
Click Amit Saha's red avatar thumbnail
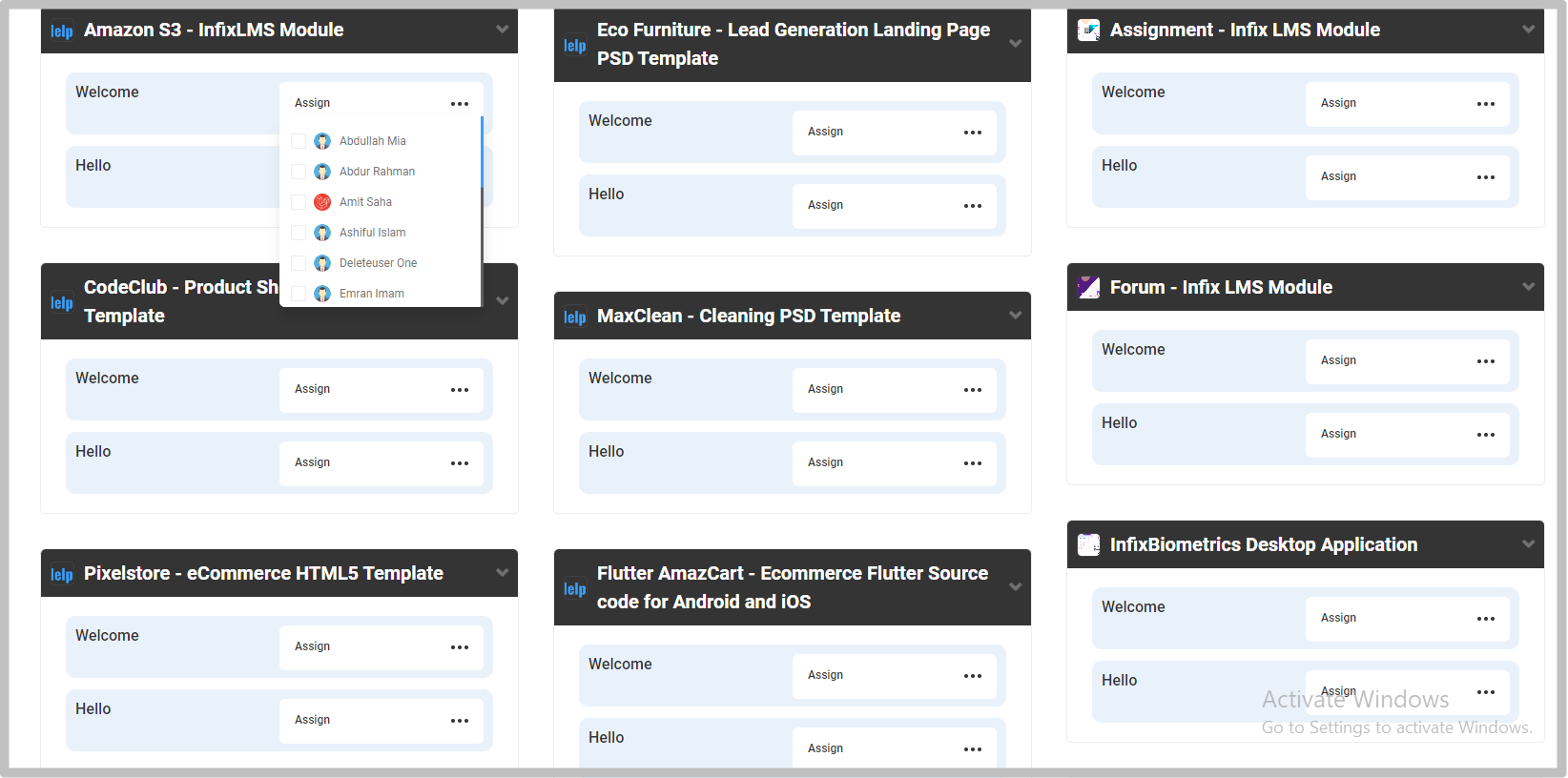pyautogui.click(x=322, y=202)
